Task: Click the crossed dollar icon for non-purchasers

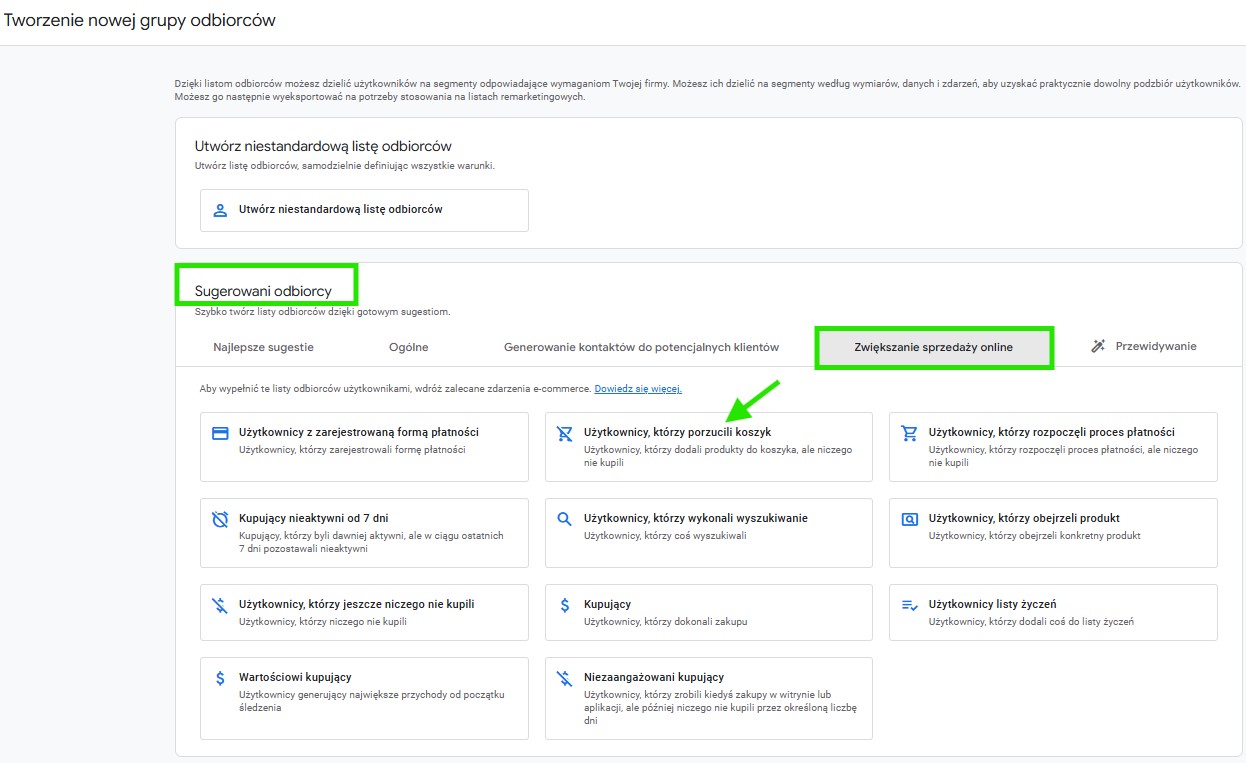Action: 221,605
